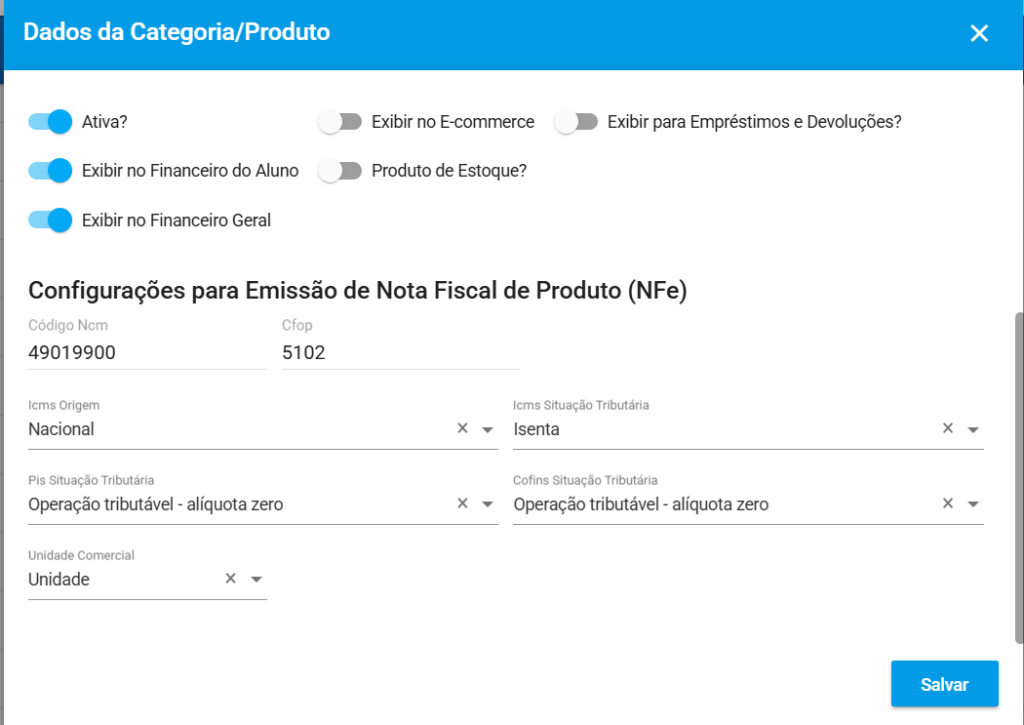This screenshot has height=725, width=1024.
Task: Toggle the Ativa? switch off
Action: [x=51, y=122]
